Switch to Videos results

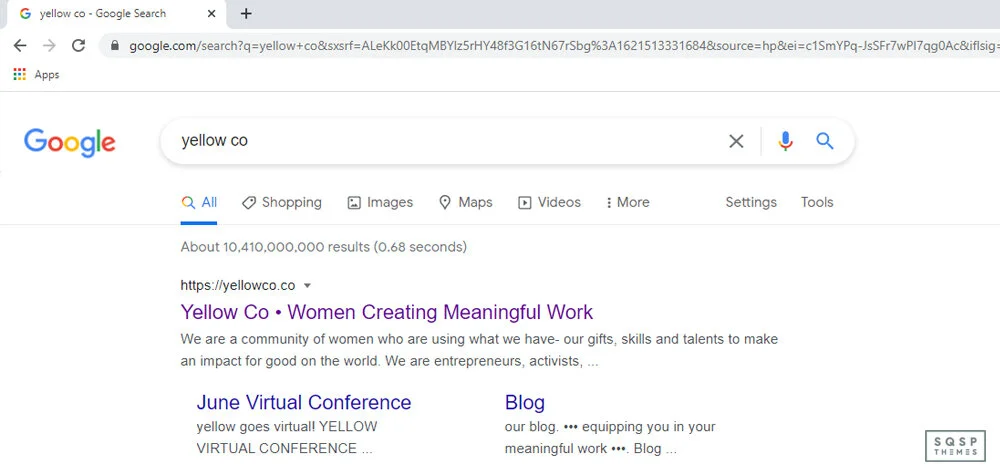click(549, 203)
